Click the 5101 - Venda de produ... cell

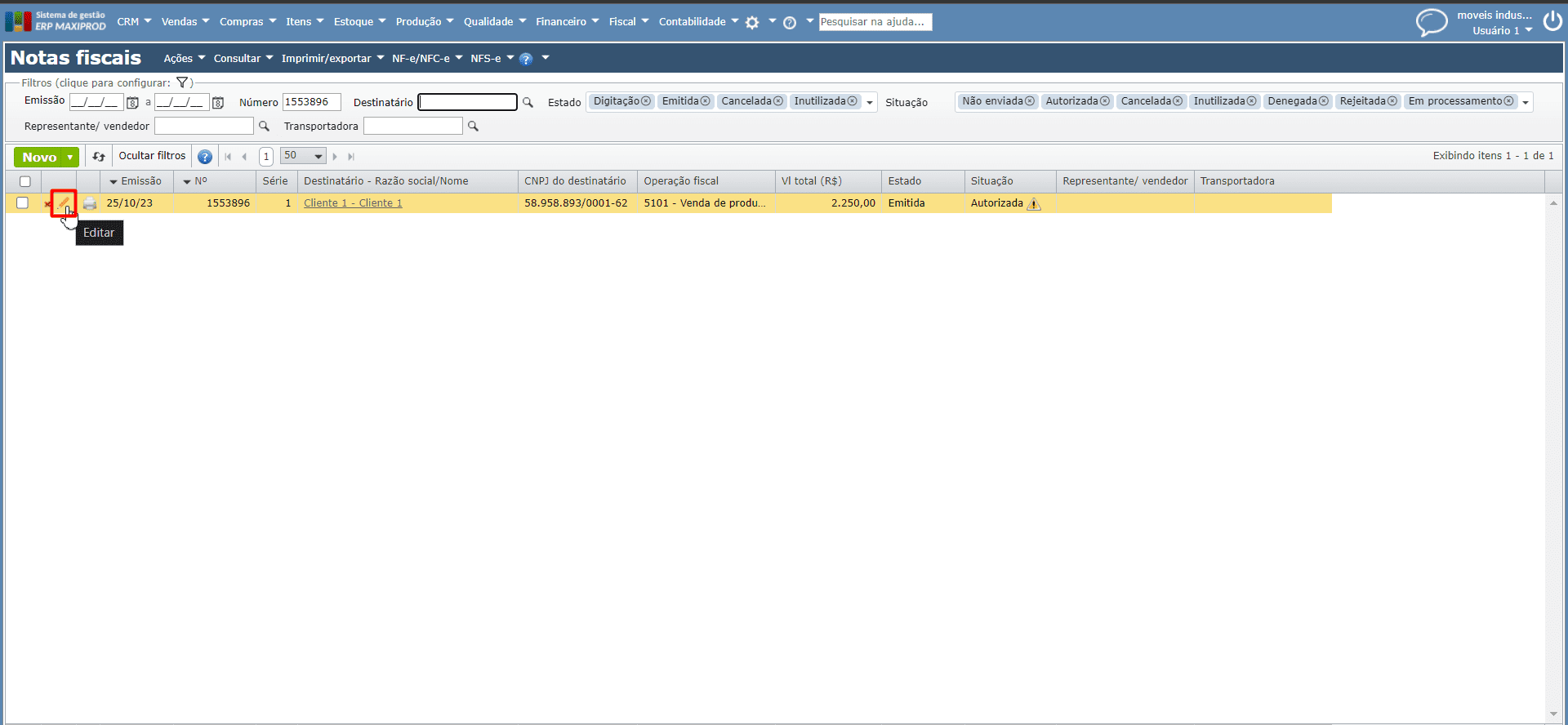pyautogui.click(x=706, y=203)
